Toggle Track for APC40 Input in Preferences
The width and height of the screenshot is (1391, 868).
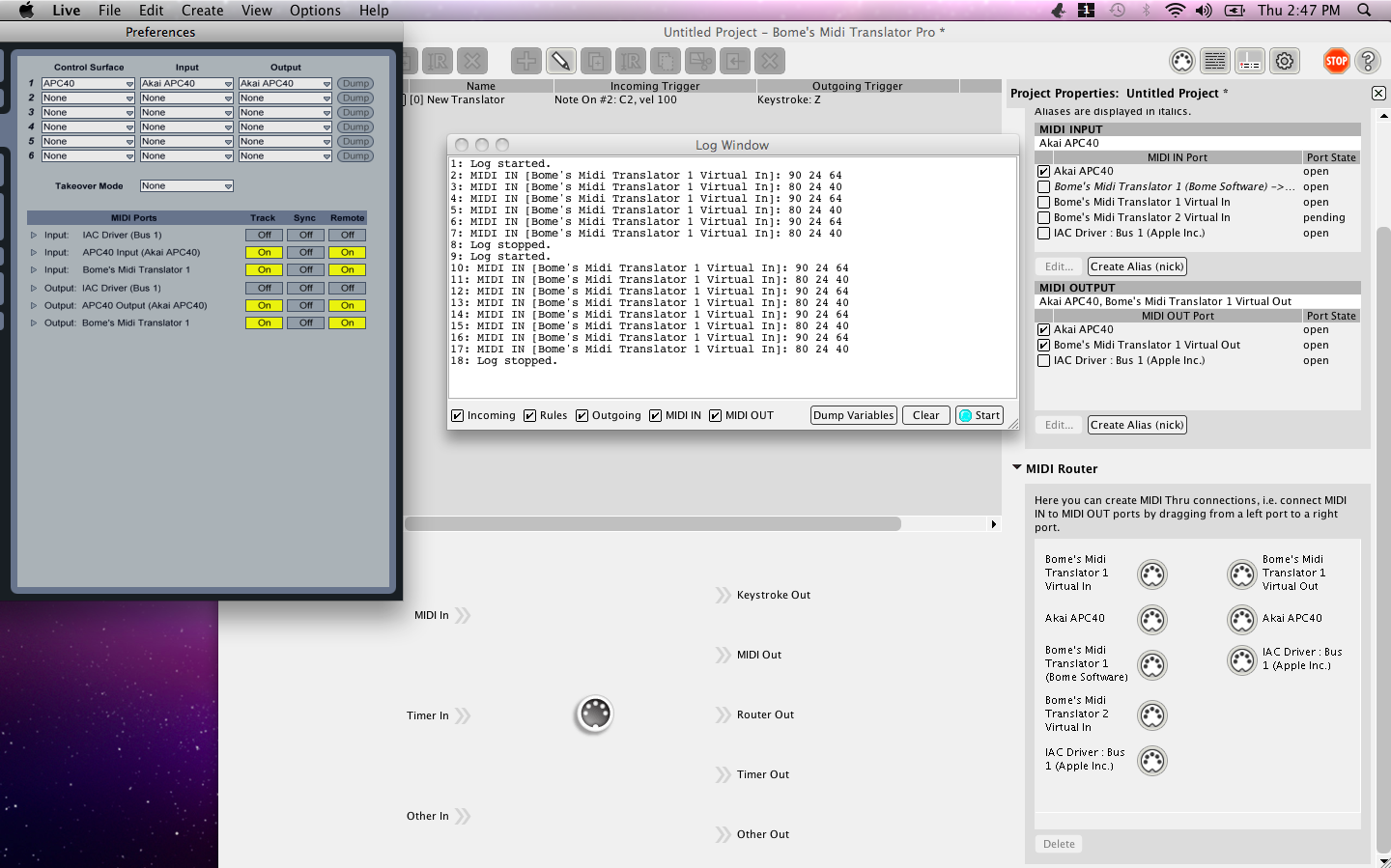(264, 253)
